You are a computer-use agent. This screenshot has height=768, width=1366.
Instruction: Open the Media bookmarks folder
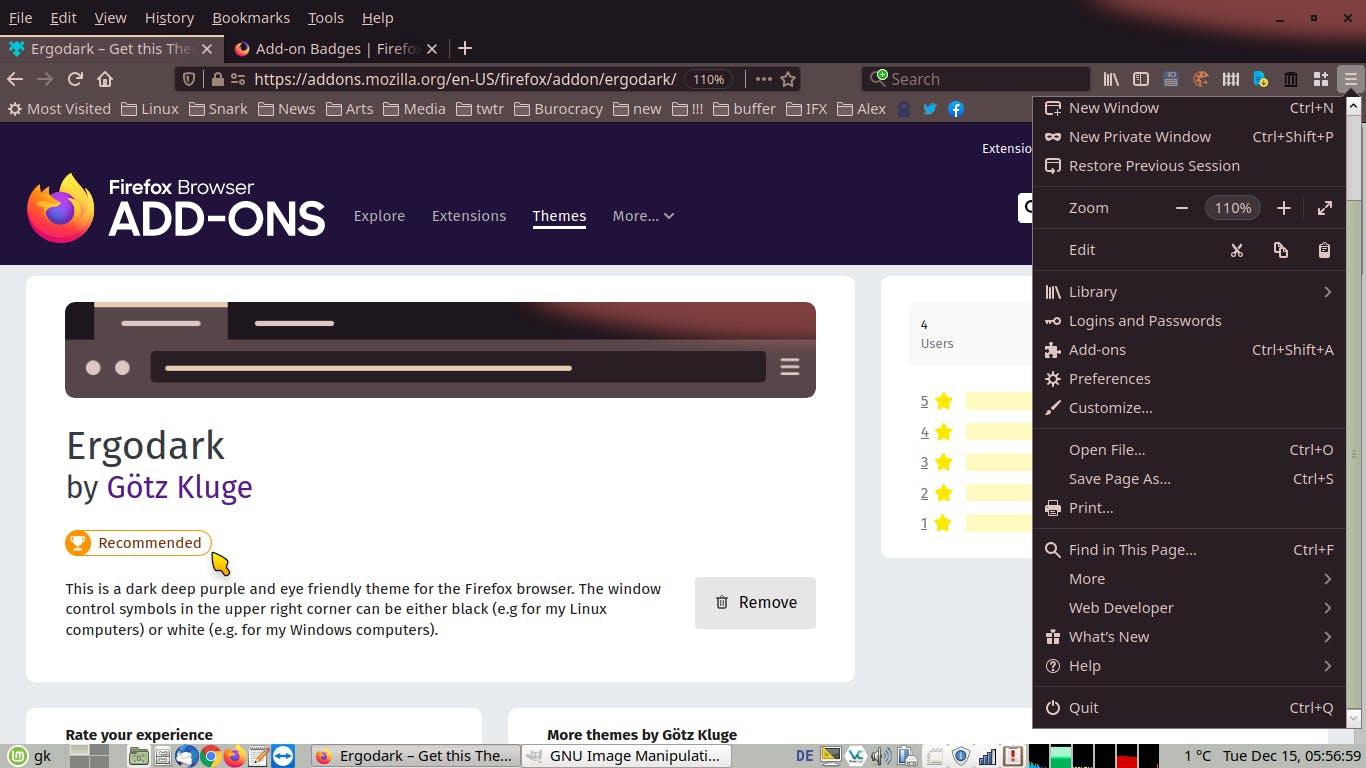point(414,109)
